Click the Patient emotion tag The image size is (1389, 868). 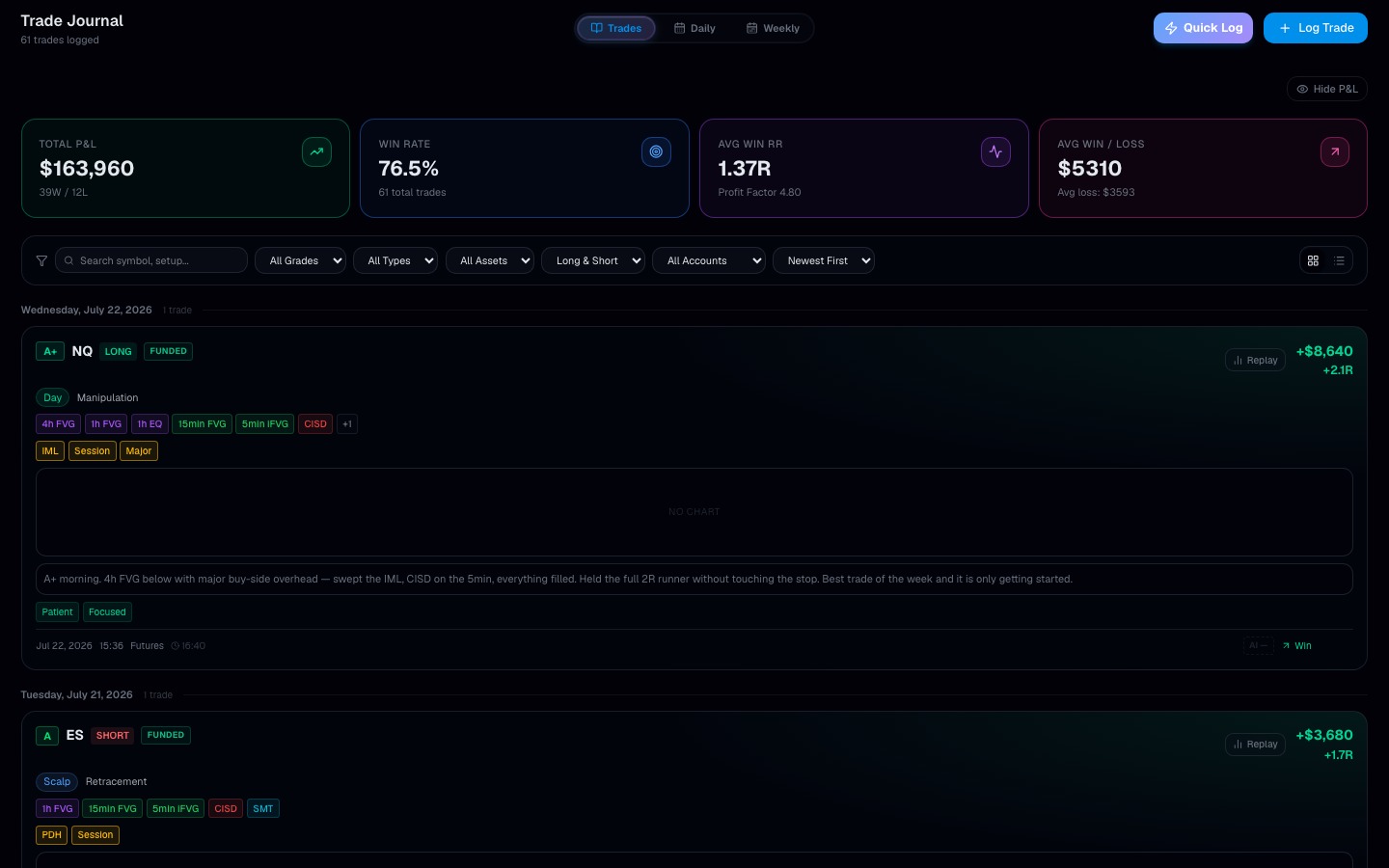click(x=57, y=612)
